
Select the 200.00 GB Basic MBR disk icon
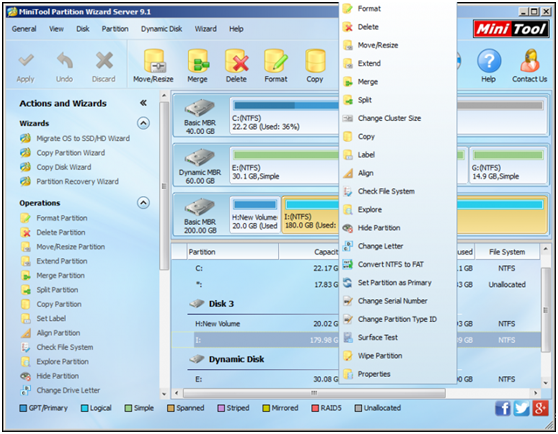pyautogui.click(x=200, y=207)
